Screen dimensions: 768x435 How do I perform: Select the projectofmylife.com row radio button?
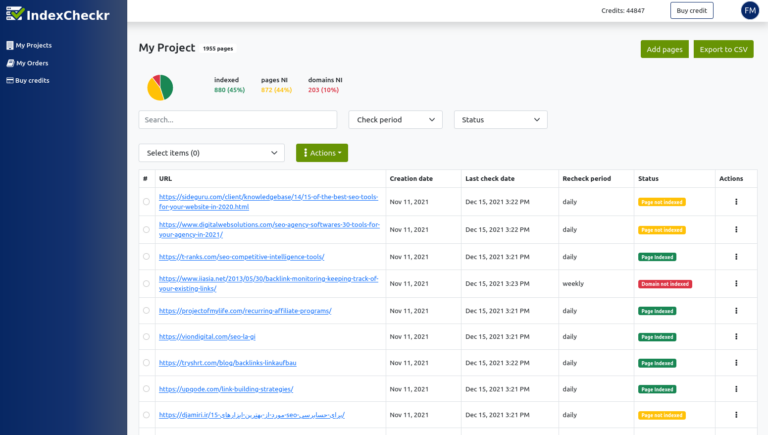(x=146, y=311)
